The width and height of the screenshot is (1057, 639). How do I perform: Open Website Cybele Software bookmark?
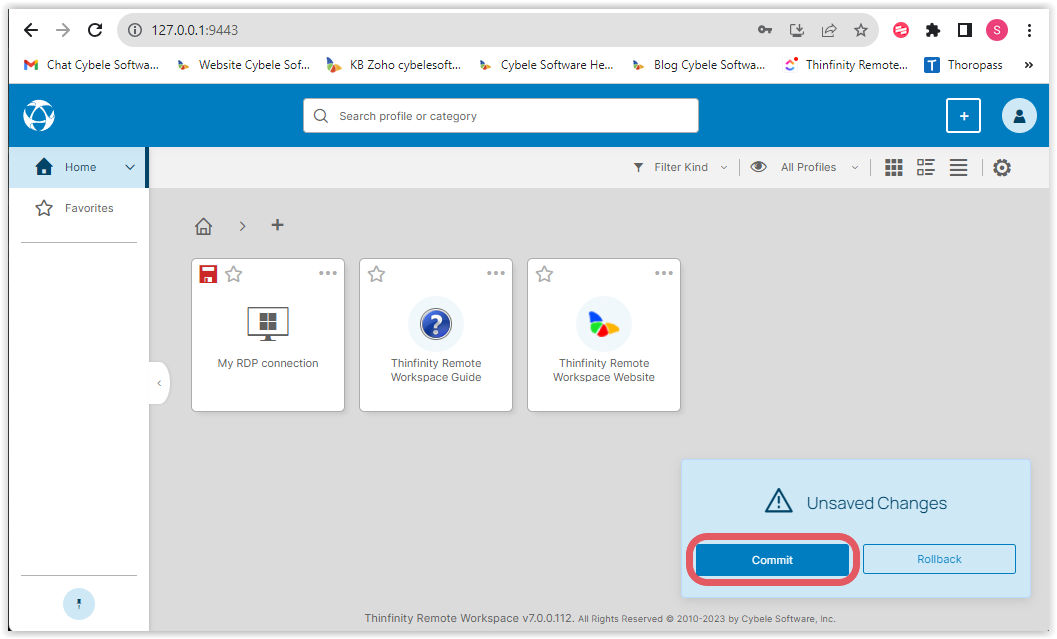pyautogui.click(x=243, y=65)
